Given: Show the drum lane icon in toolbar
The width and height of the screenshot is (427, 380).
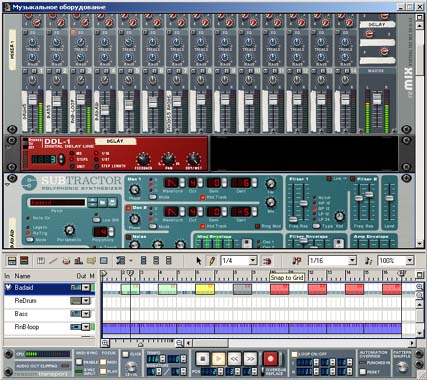Looking at the screenshot, I should pyautogui.click(x=66, y=260).
